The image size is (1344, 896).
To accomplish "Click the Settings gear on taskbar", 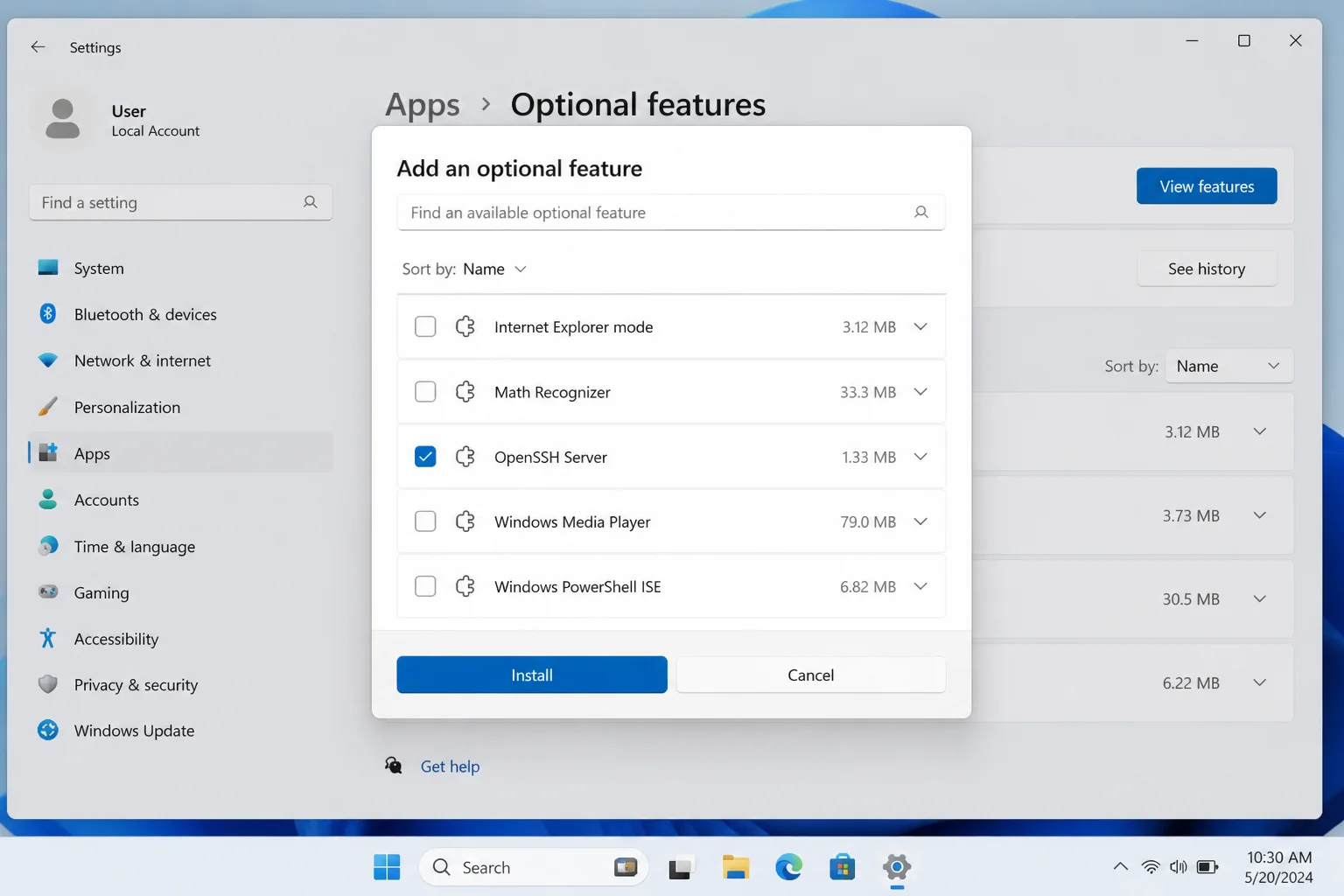I will pyautogui.click(x=897, y=867).
